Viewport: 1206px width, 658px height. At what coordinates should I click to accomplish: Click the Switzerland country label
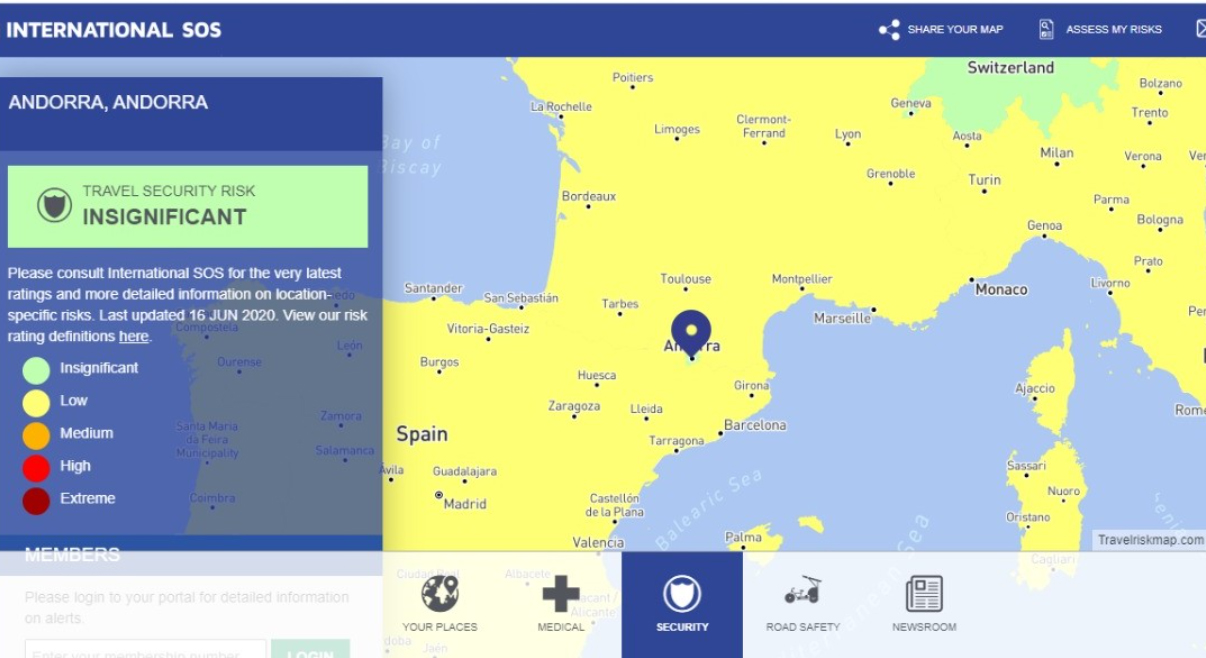[x=1011, y=68]
